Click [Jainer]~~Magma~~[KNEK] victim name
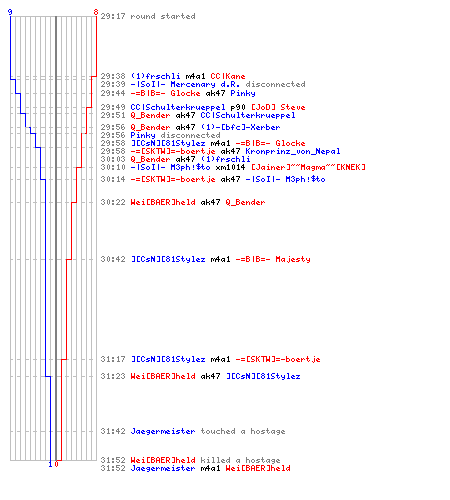Image resolution: width=450 pixels, height=500 pixels. point(308,167)
